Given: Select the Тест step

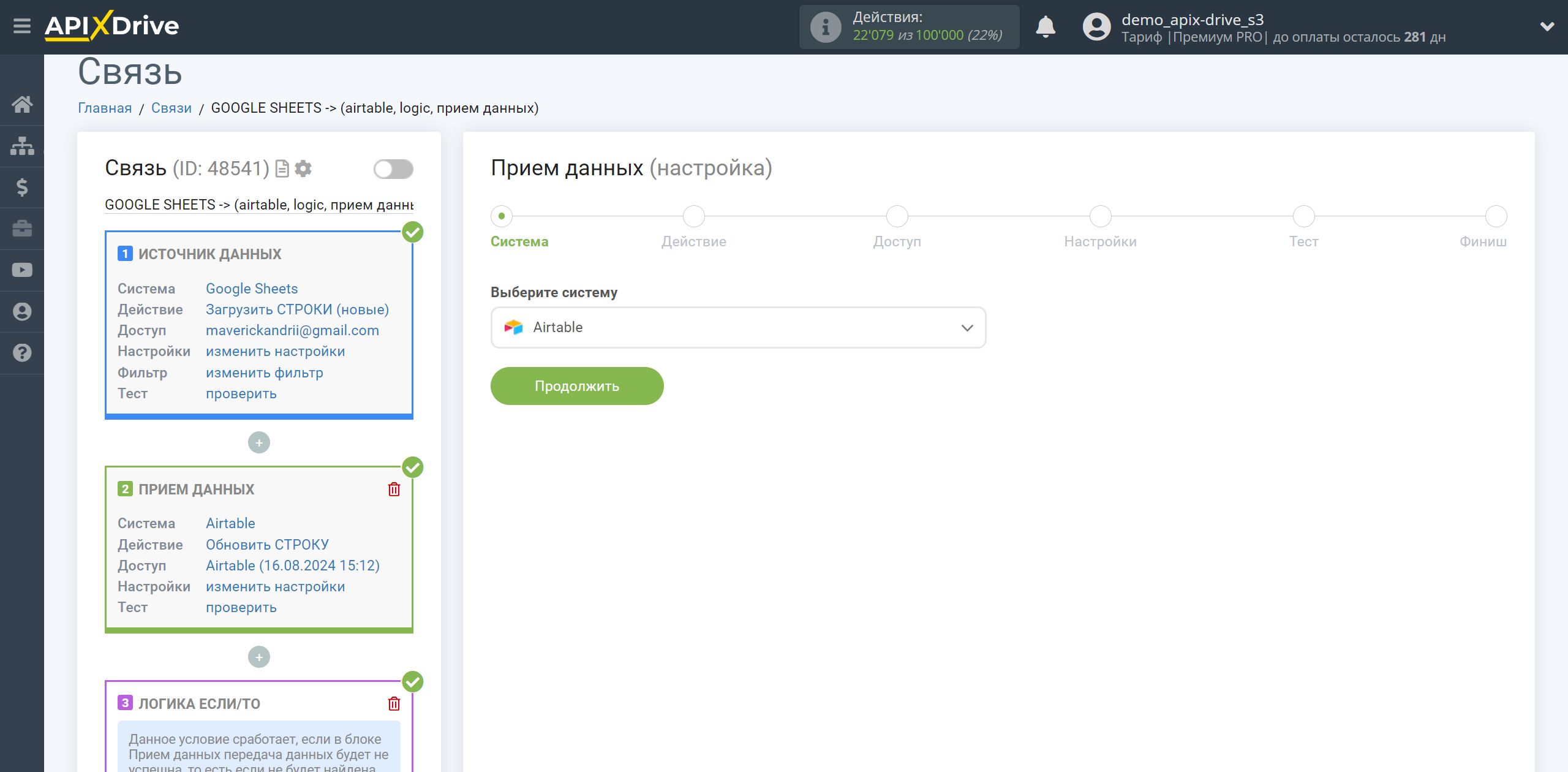Looking at the screenshot, I should tap(1304, 216).
